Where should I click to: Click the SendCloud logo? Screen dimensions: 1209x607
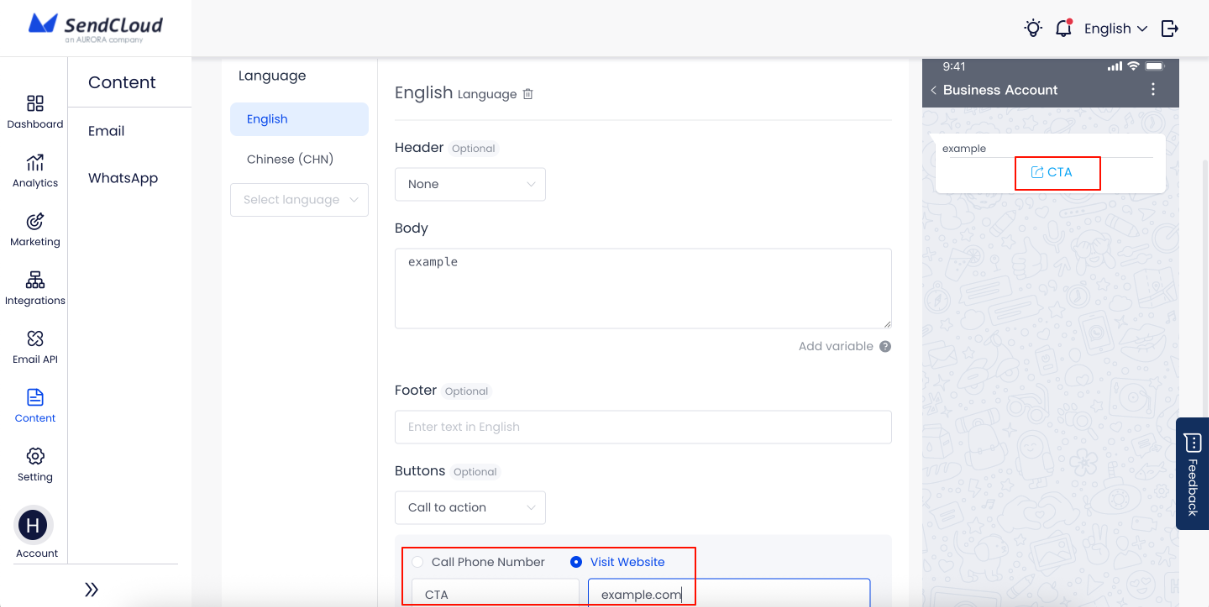click(95, 26)
